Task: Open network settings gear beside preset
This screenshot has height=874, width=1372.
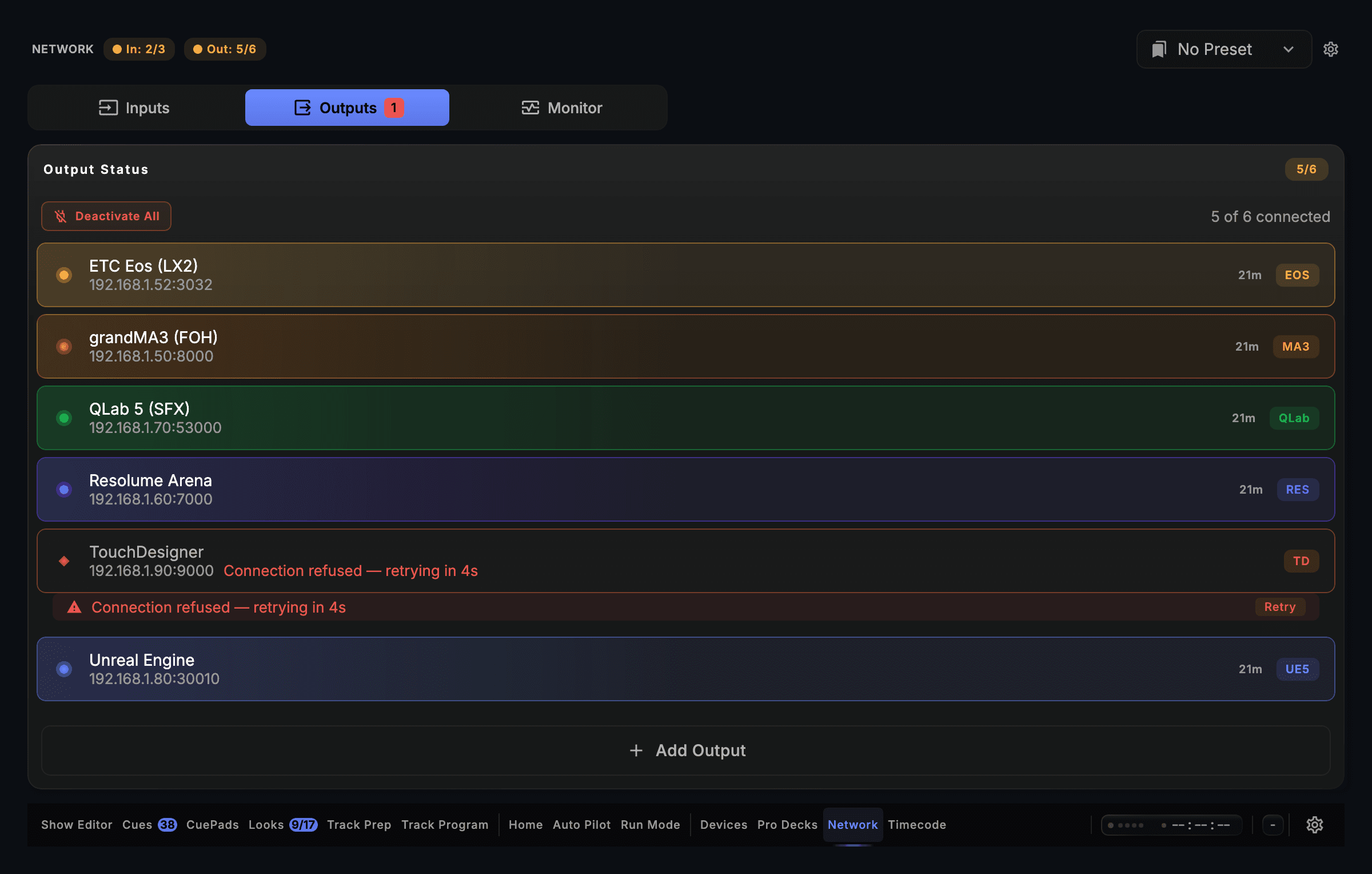Action: tap(1330, 49)
